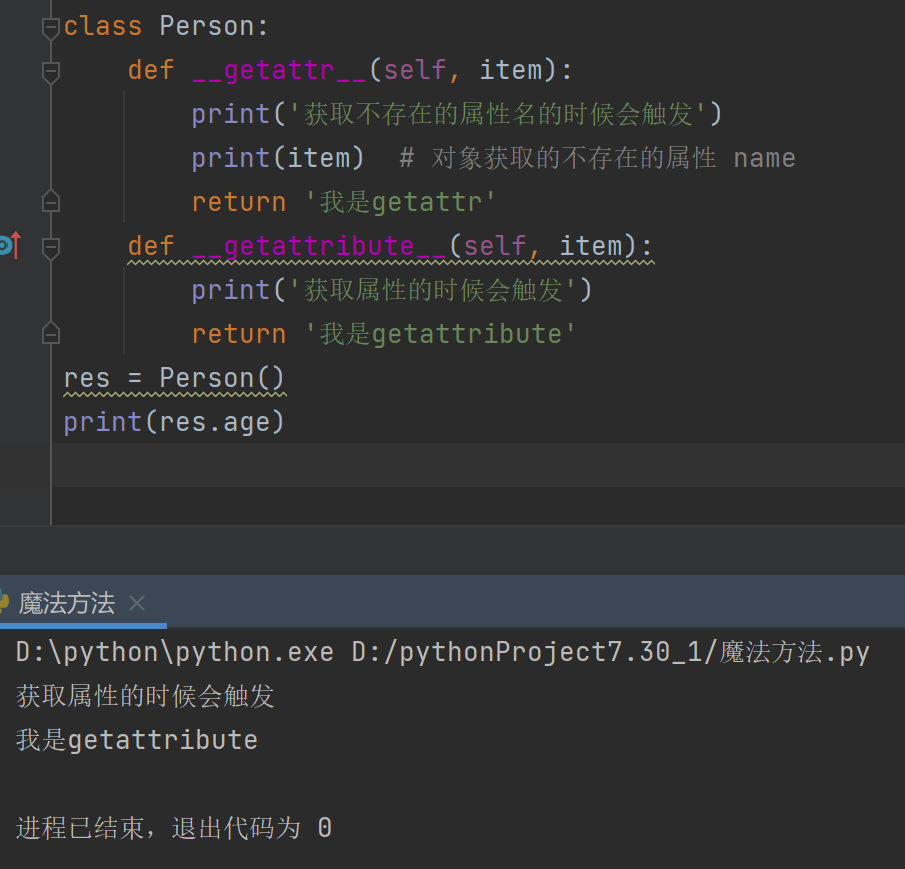The image size is (905, 869).
Task: Click the string '获取不存在的属性名的时候会触发'
Action: (498, 114)
